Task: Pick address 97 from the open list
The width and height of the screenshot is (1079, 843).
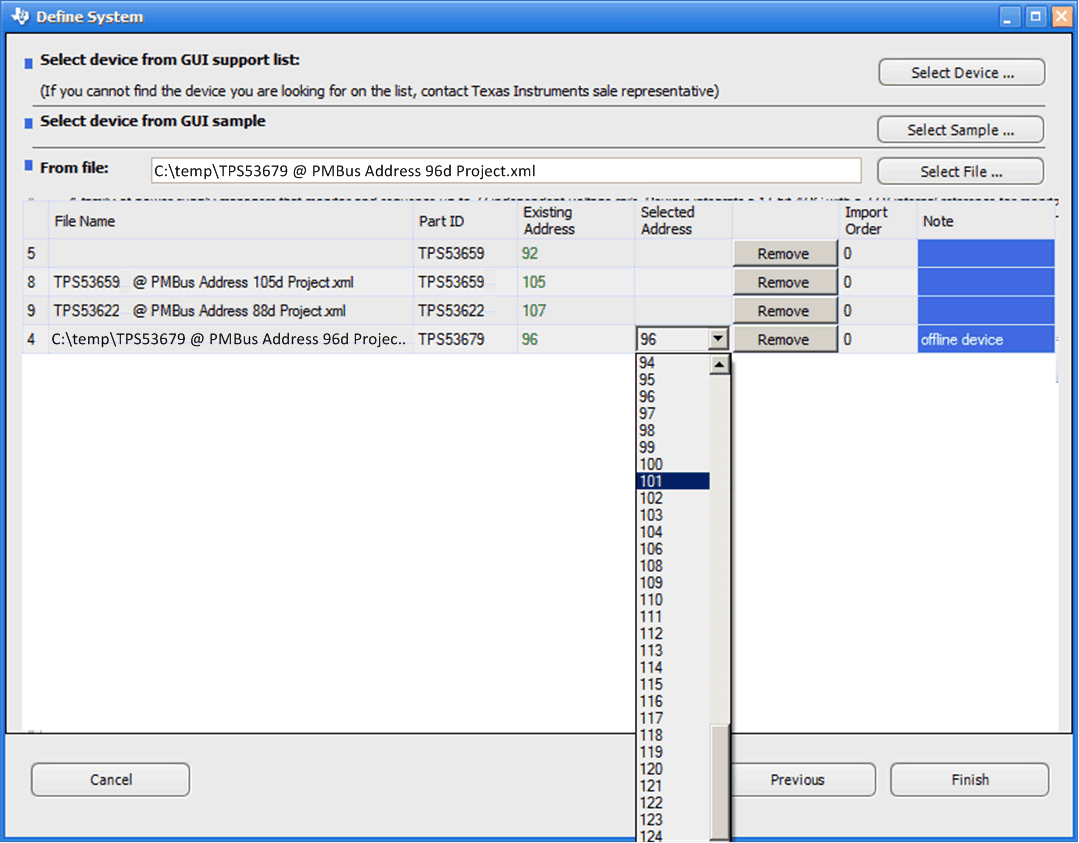Action: [x=672, y=414]
